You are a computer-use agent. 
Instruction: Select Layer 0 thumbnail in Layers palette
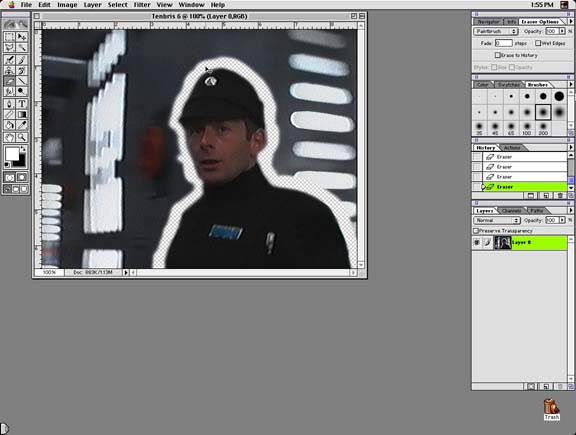(502, 242)
